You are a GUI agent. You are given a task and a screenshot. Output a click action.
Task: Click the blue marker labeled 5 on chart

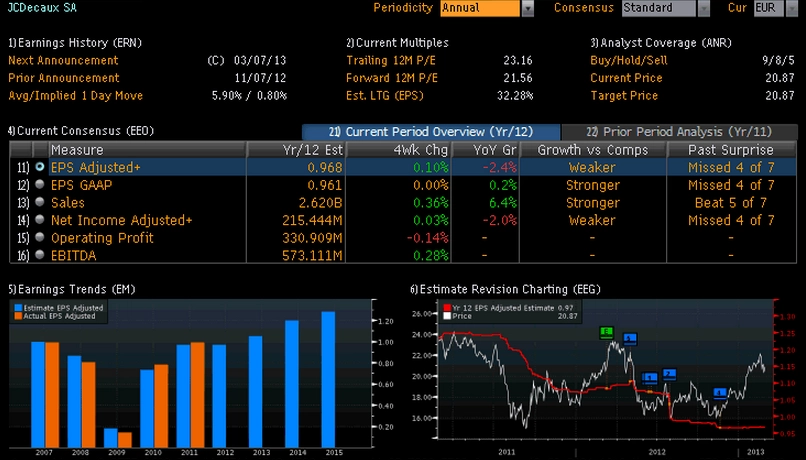click(630, 339)
